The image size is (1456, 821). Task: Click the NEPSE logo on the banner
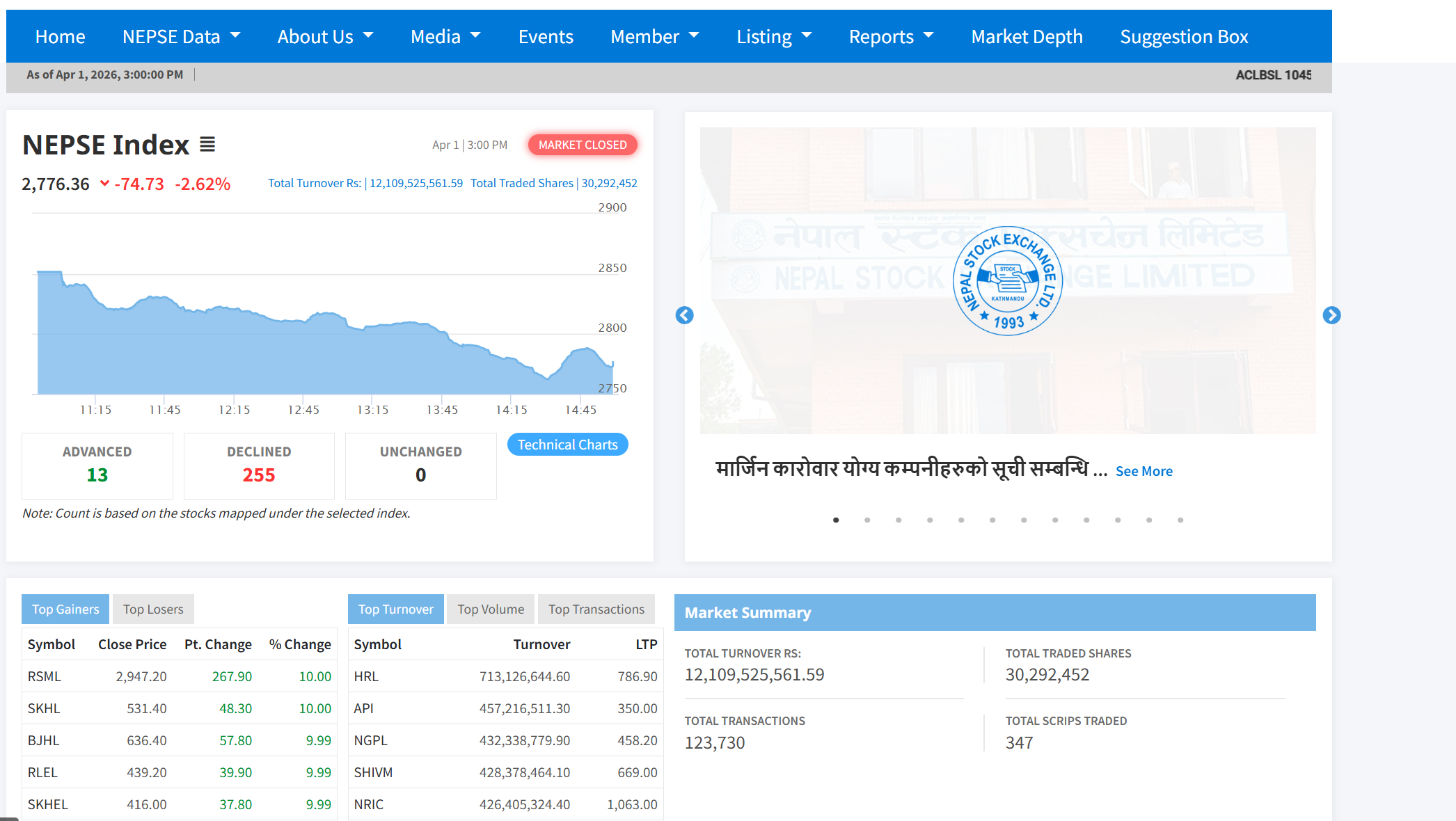(x=1008, y=280)
